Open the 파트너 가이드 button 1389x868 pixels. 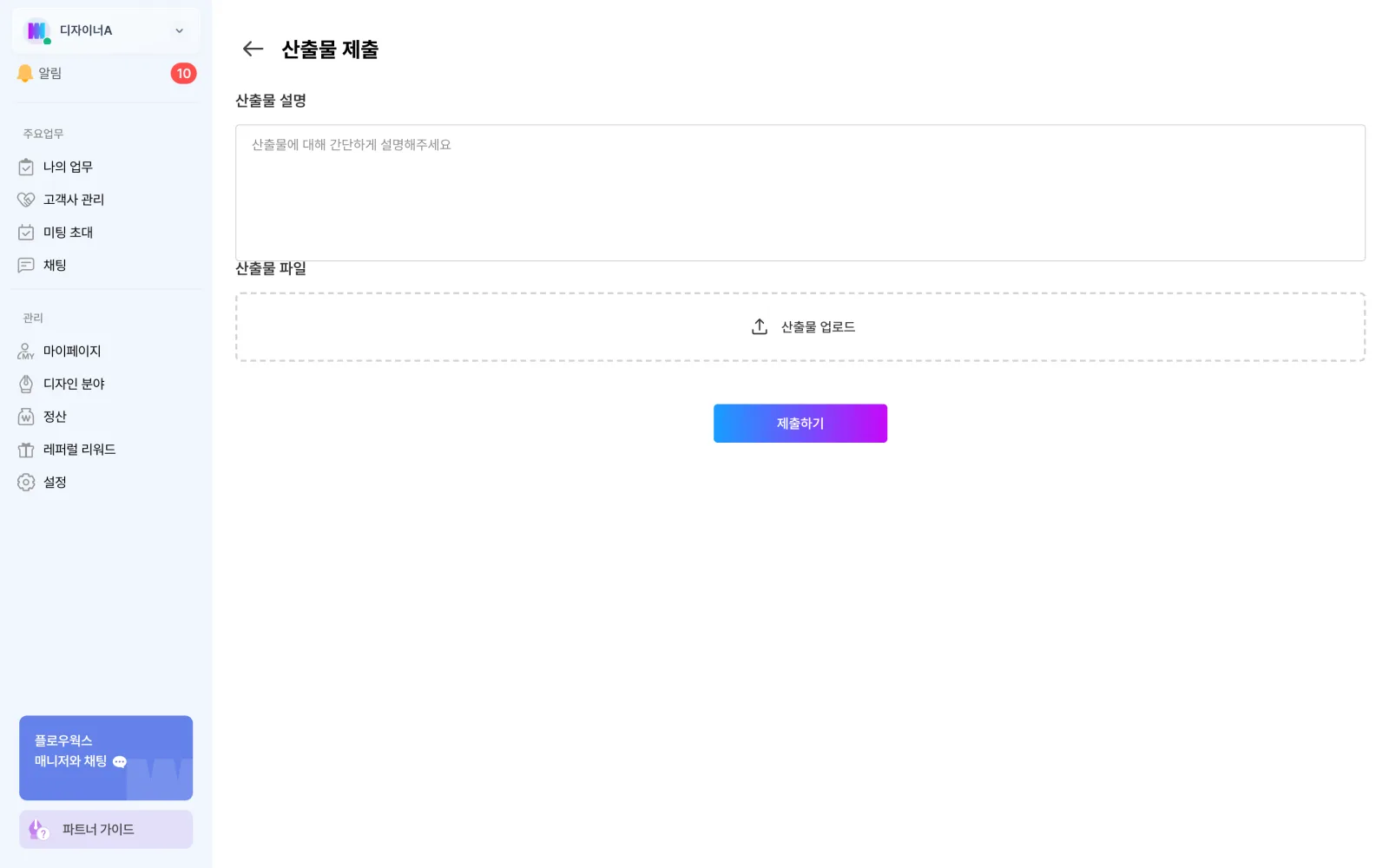106,830
